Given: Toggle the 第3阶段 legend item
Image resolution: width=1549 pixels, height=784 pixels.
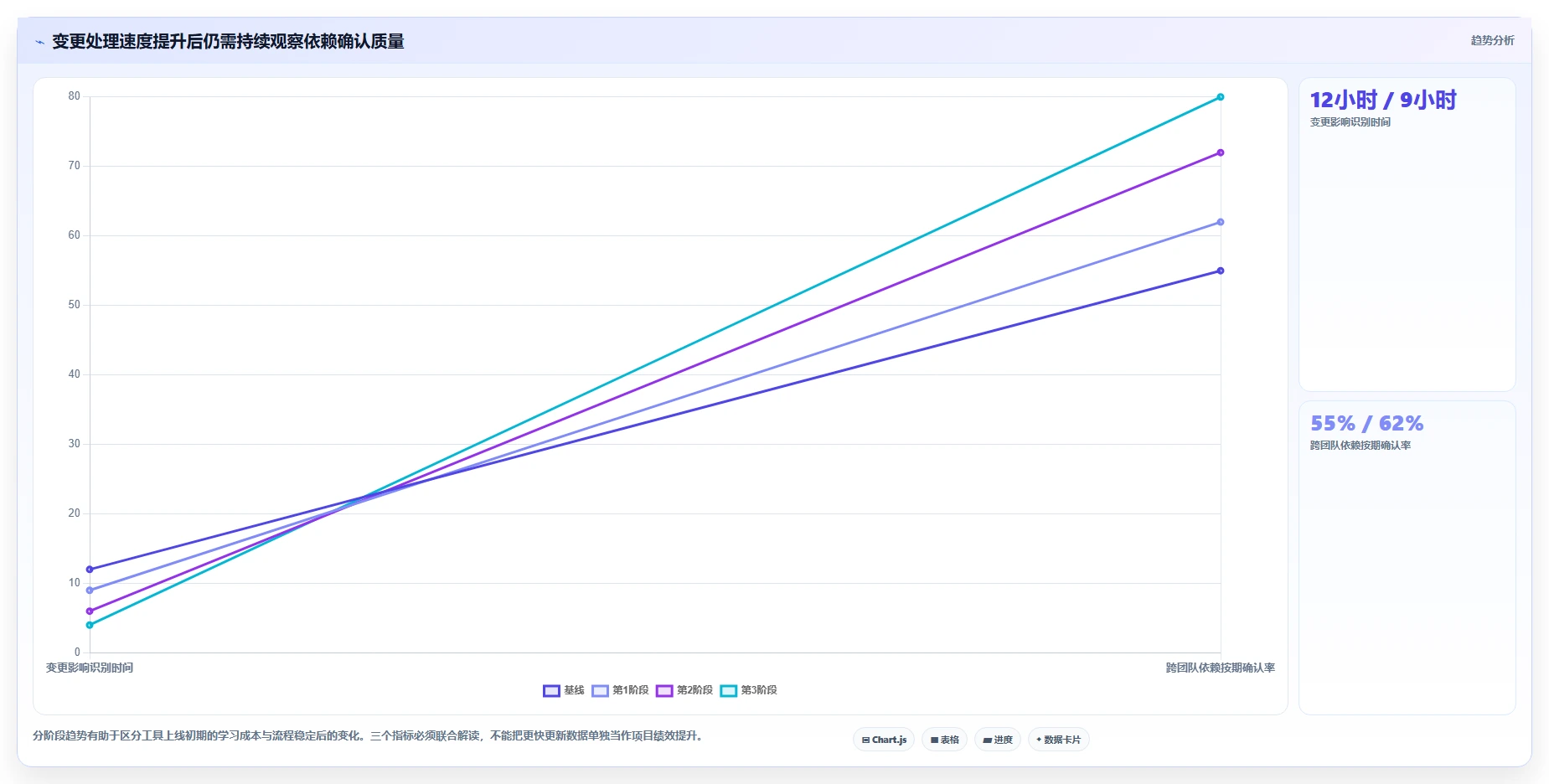Looking at the screenshot, I should [749, 690].
